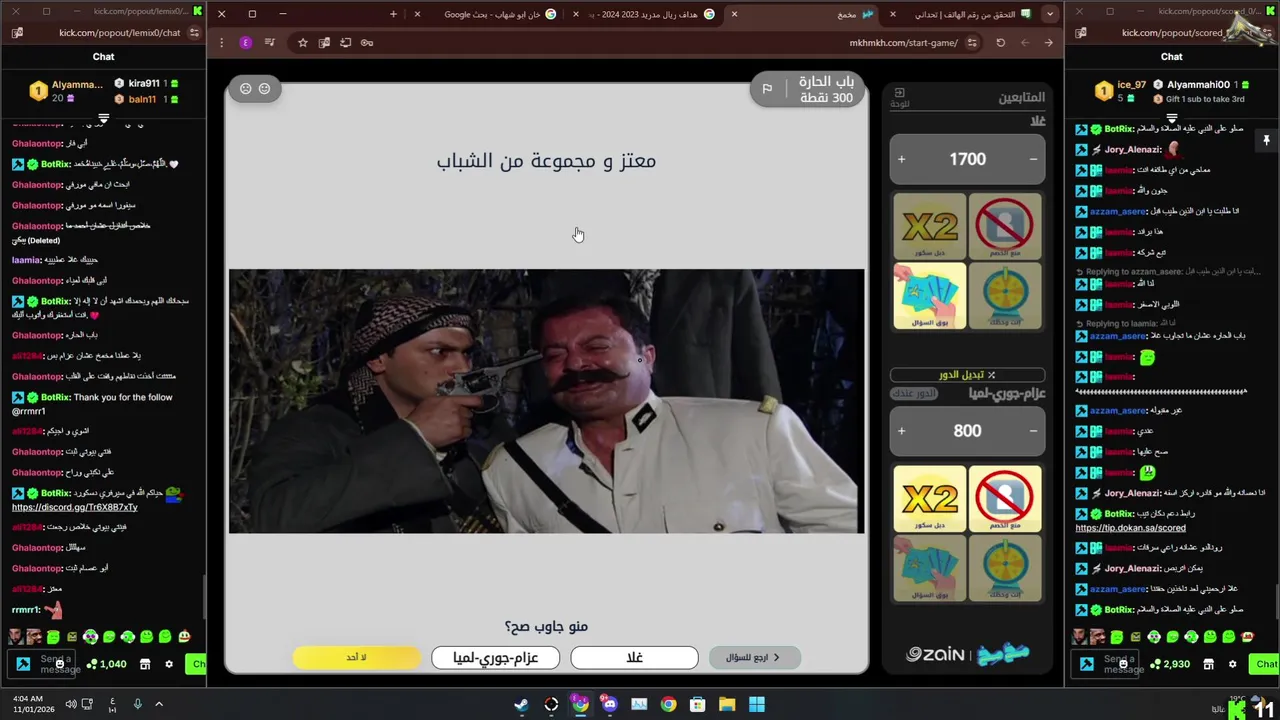Image resolution: width=1280 pixels, height=720 pixels.
Task: Use غلا team's block-deduction card
Action: [x=1005, y=226]
